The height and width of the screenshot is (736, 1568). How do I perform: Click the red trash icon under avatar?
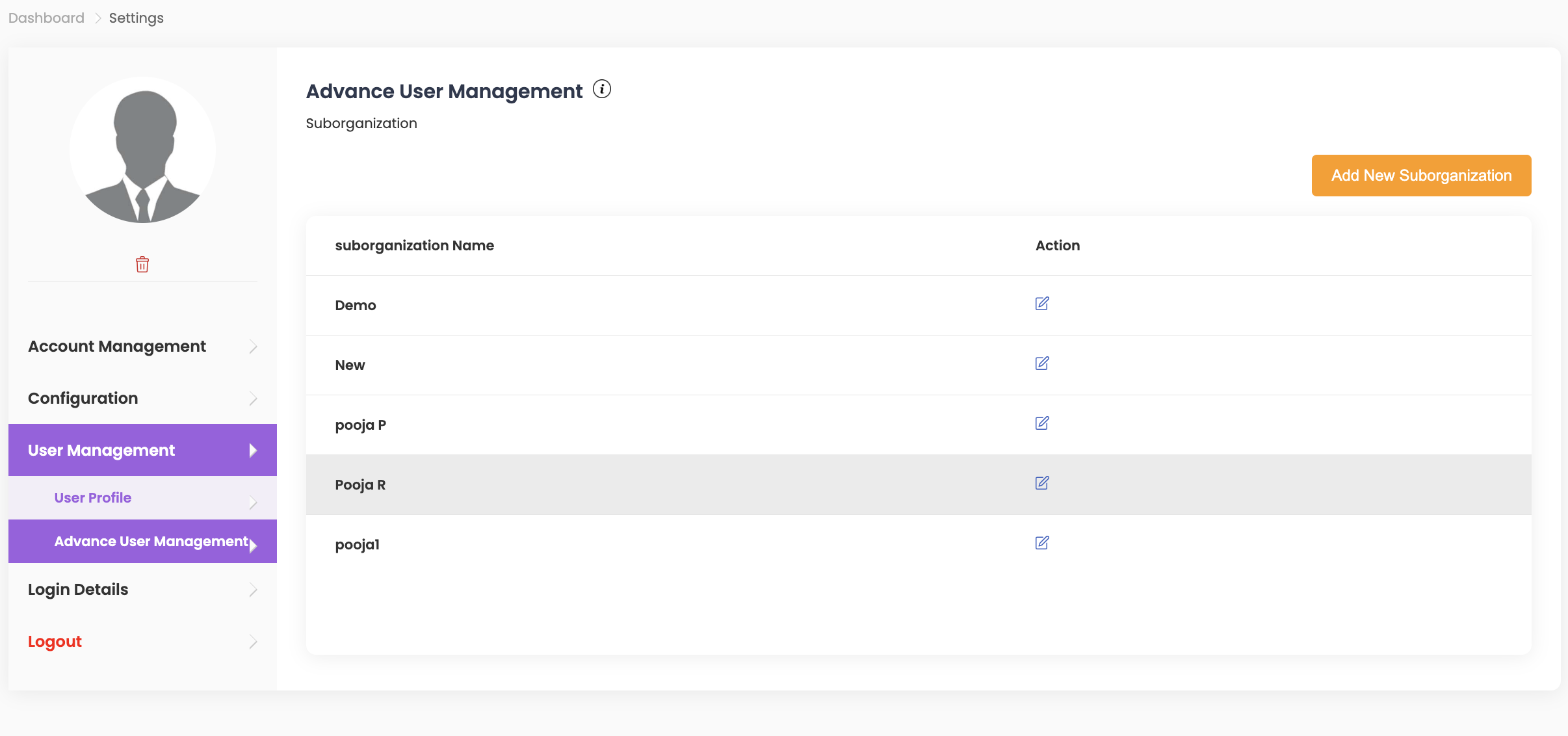142,265
